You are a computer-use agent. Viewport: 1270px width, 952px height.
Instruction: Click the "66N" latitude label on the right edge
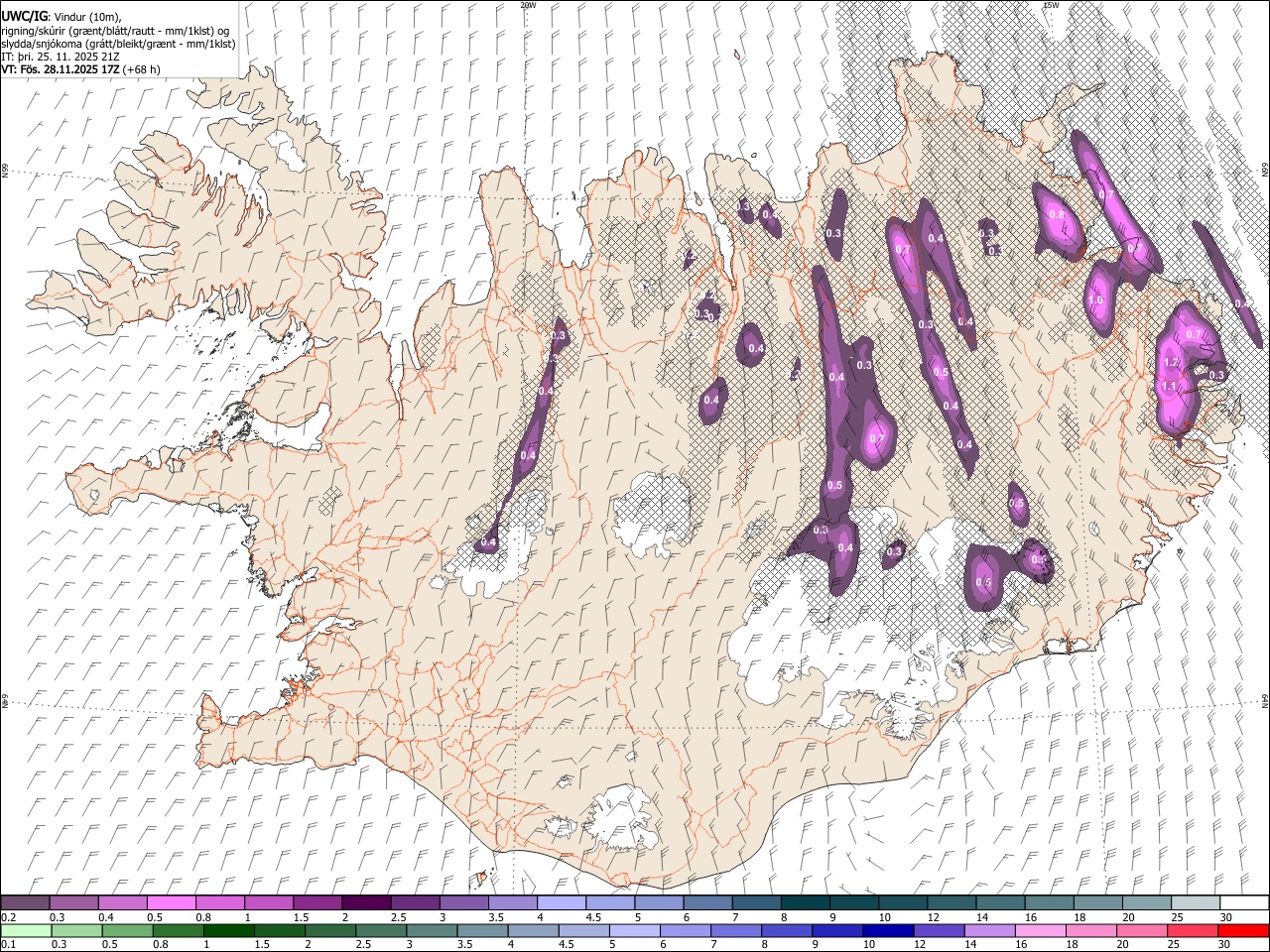pyautogui.click(x=1265, y=172)
